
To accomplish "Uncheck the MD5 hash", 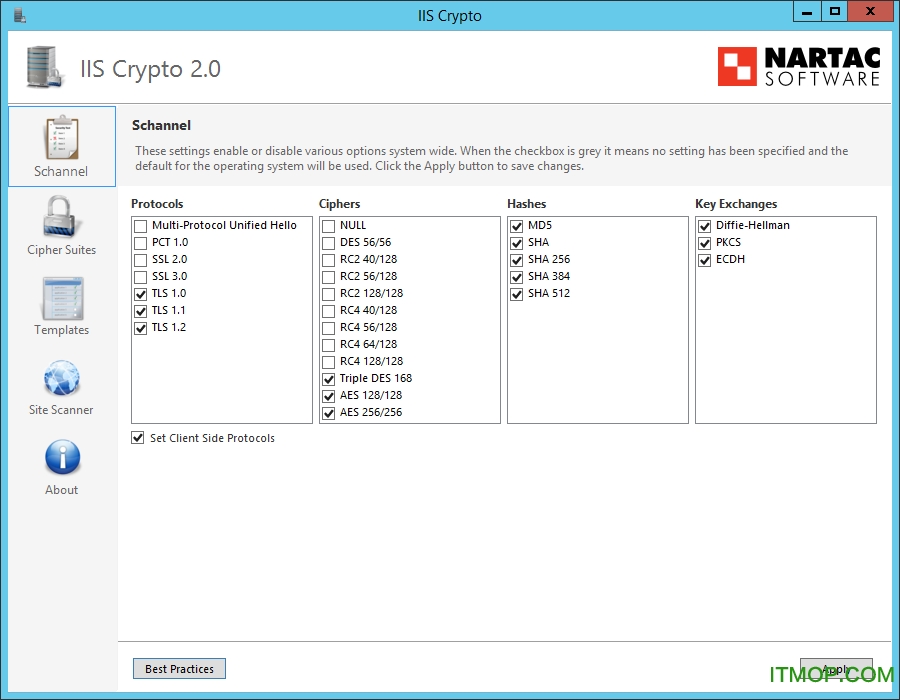I will (x=517, y=225).
